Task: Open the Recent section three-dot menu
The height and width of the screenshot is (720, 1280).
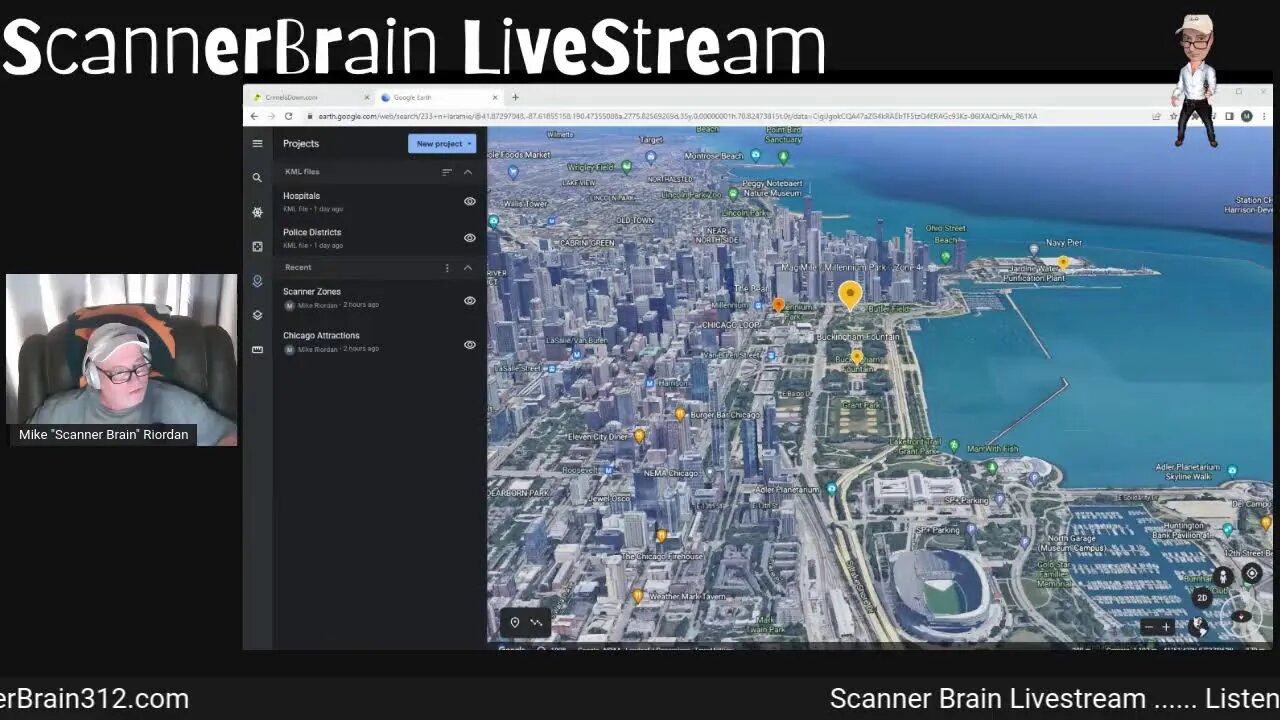Action: pos(447,268)
